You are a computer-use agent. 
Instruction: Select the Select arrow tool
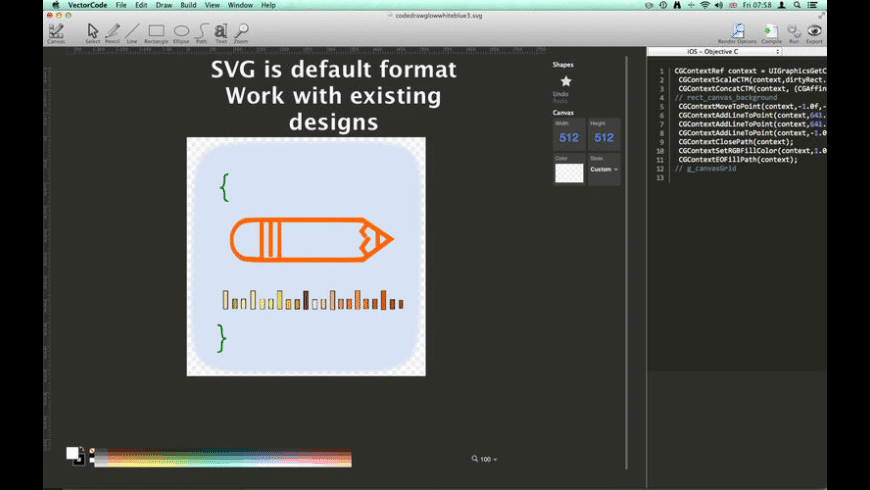click(93, 33)
